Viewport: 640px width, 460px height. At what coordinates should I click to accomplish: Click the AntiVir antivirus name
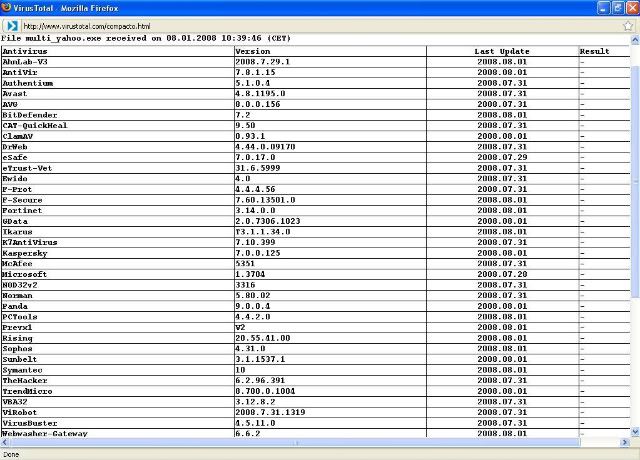pos(20,73)
